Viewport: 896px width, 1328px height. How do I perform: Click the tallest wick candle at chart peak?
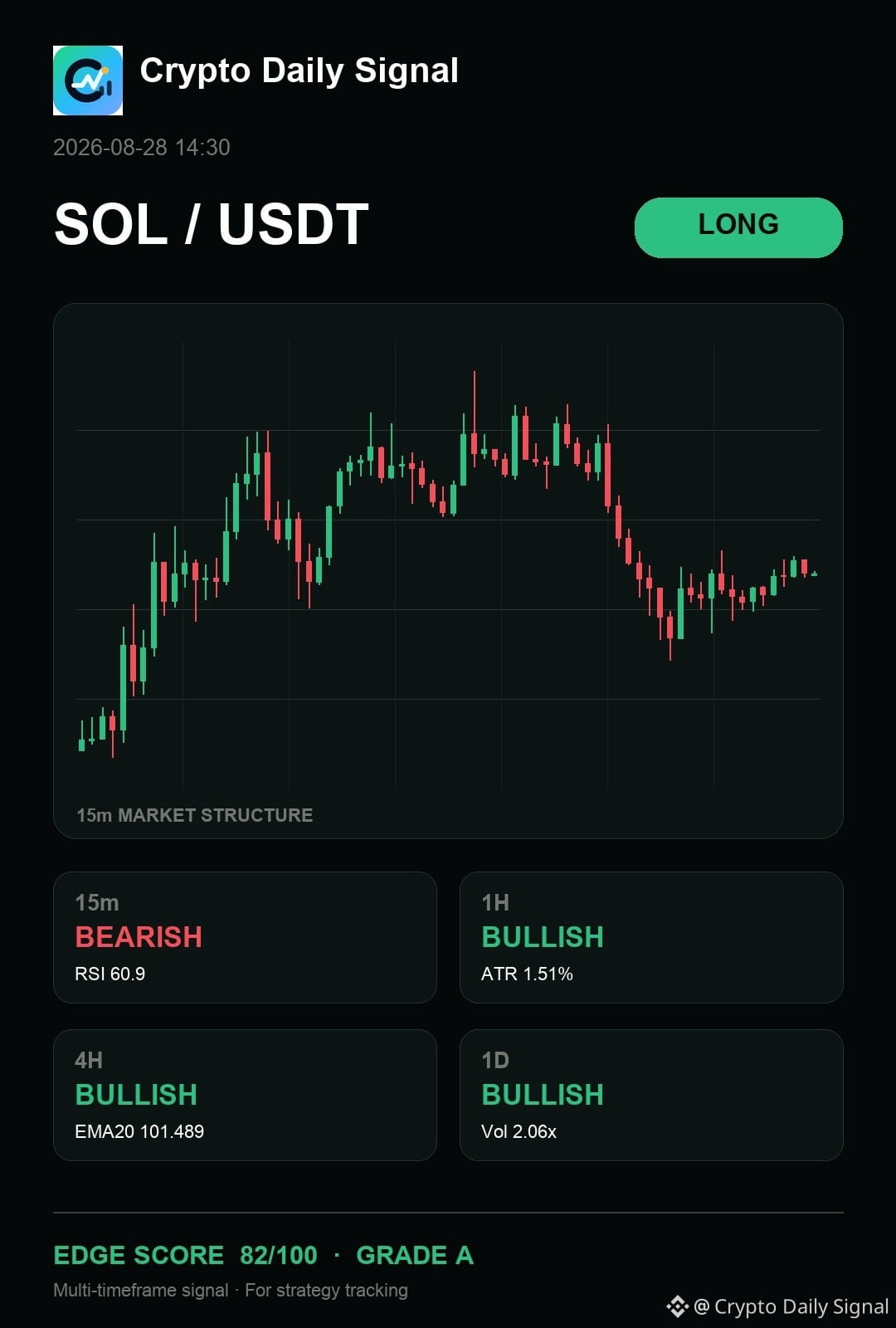tap(474, 419)
